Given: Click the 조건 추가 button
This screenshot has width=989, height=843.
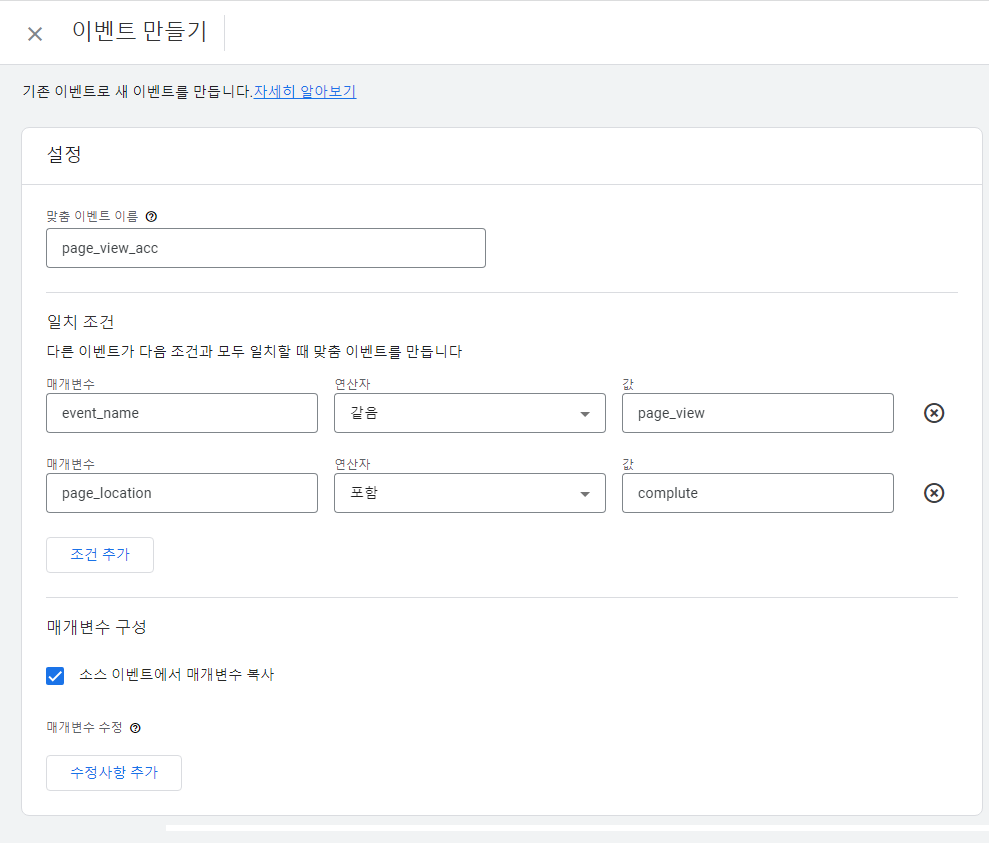Looking at the screenshot, I should 100,555.
